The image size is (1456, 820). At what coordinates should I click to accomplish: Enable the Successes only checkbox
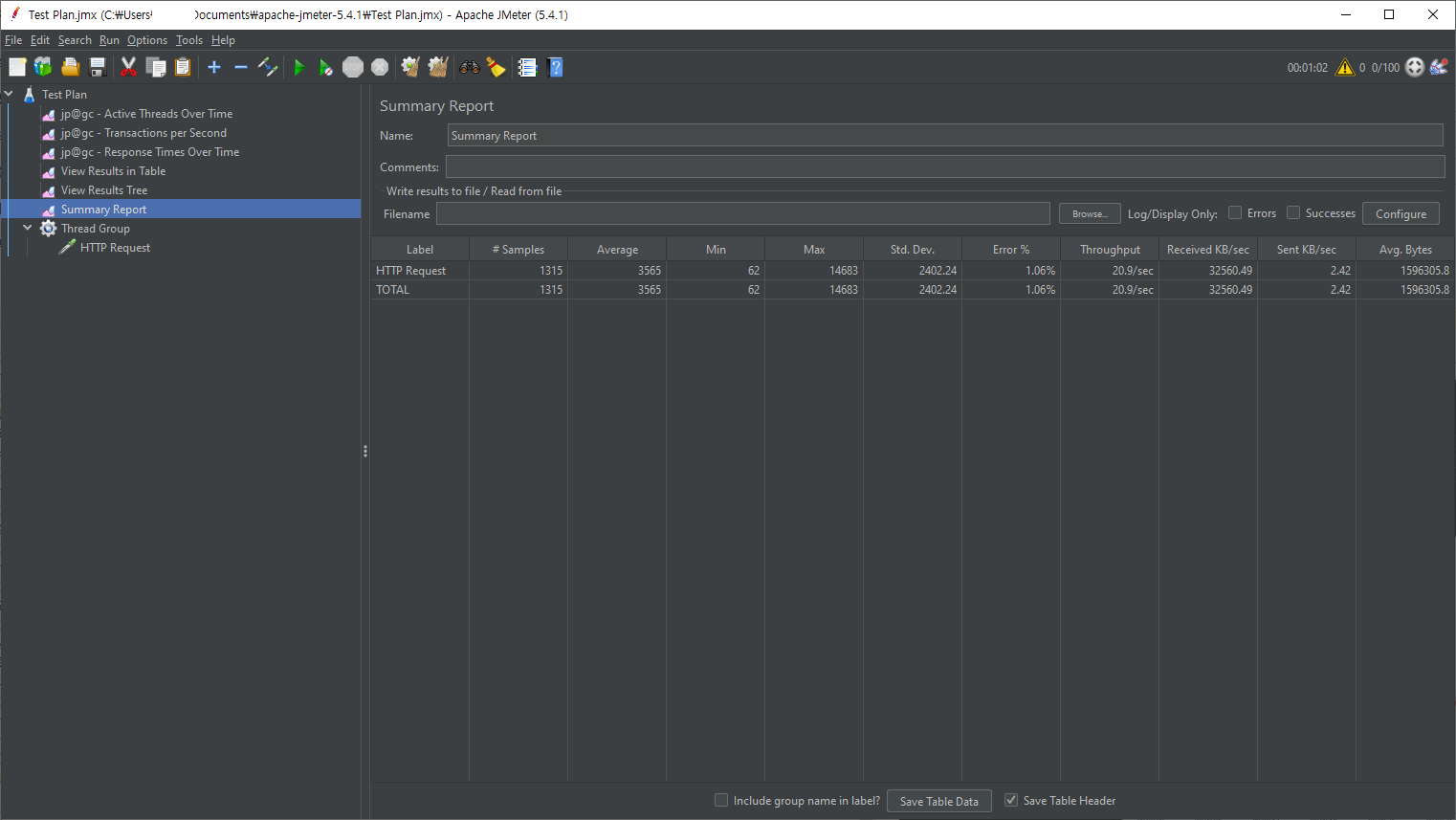point(1293,212)
